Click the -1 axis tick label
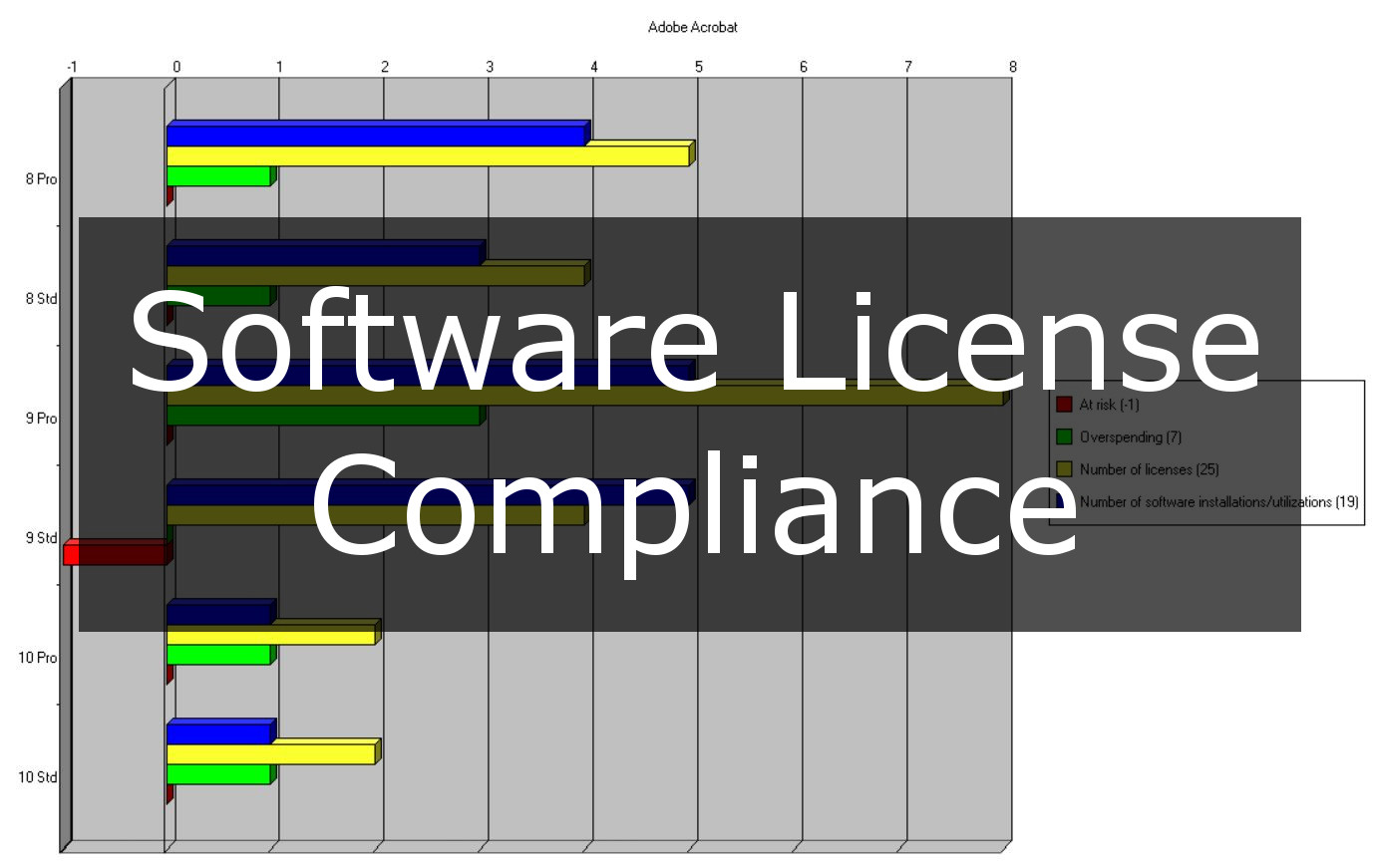 [x=72, y=67]
